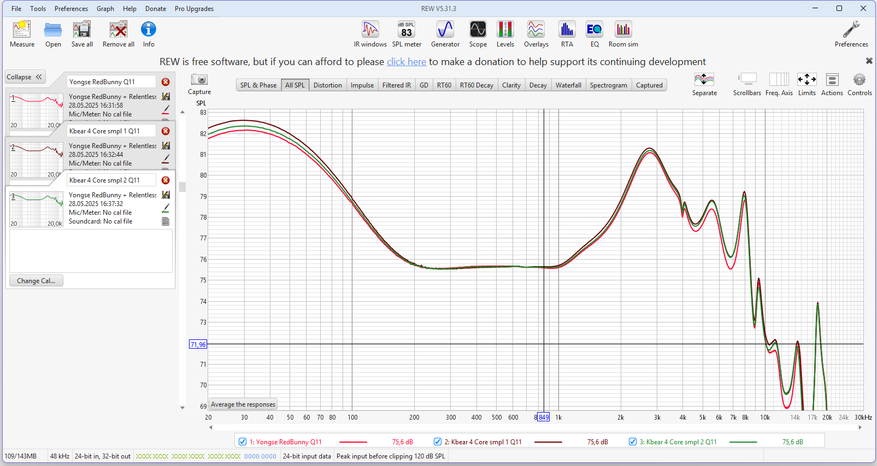Open the Pro Upgrades menu
This screenshot has width=877, height=466.
(193, 8)
